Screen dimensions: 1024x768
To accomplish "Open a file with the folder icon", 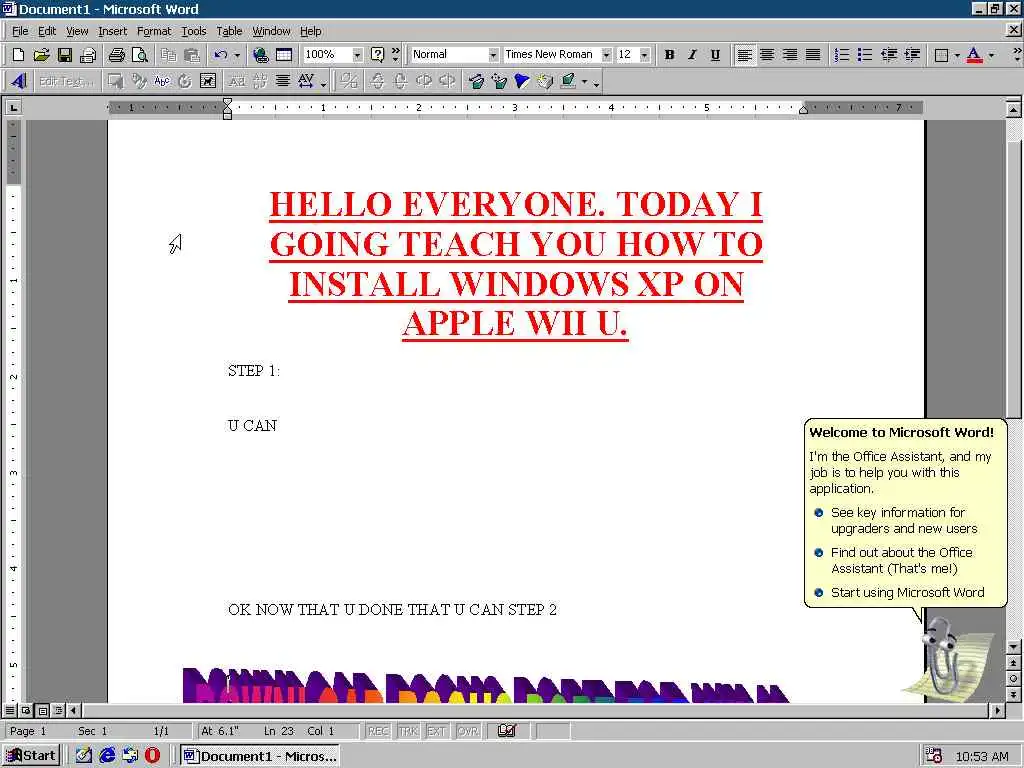I will [x=41, y=55].
